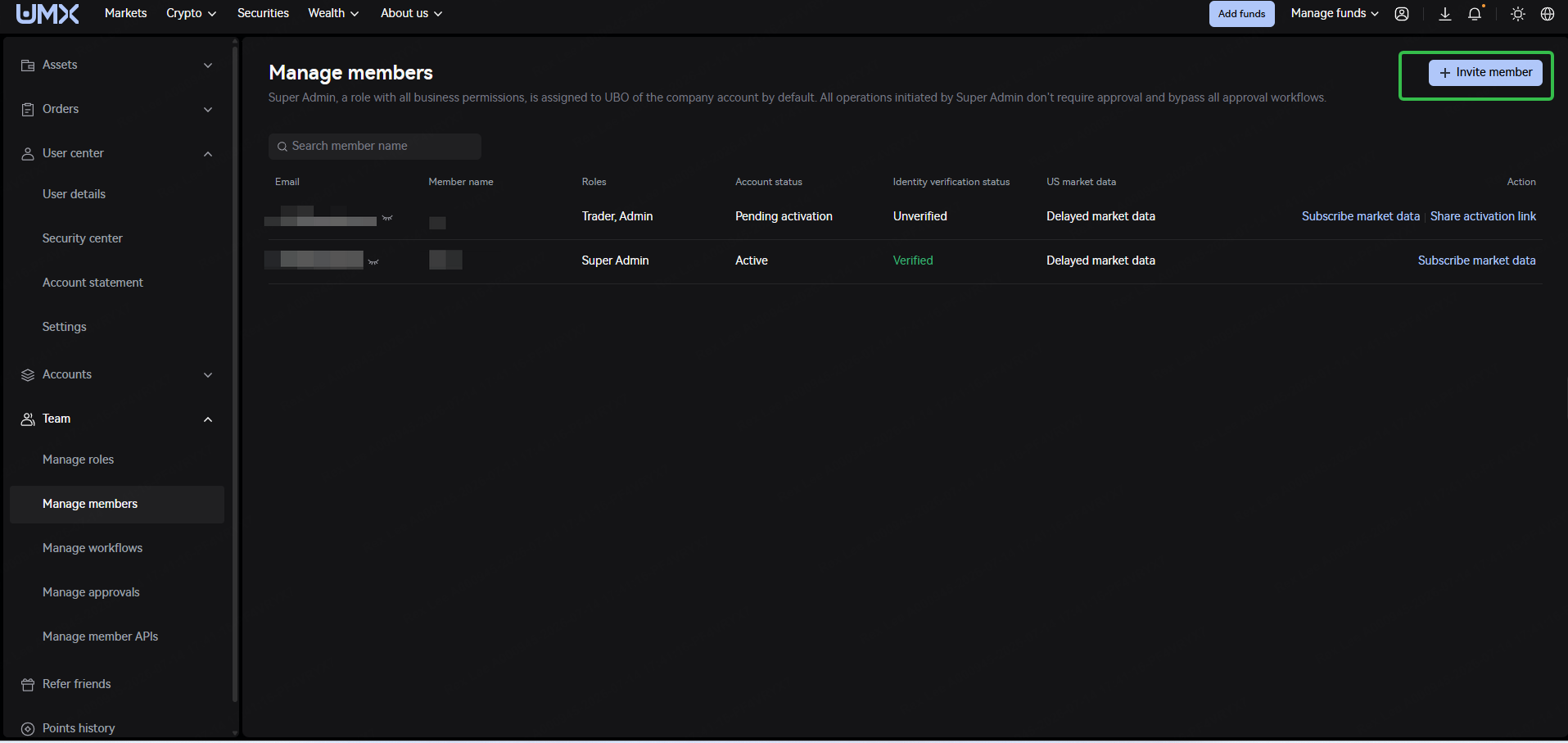1568x743 pixels.
Task: Click the sidebar vertical scrollbar
Action: [x=235, y=373]
